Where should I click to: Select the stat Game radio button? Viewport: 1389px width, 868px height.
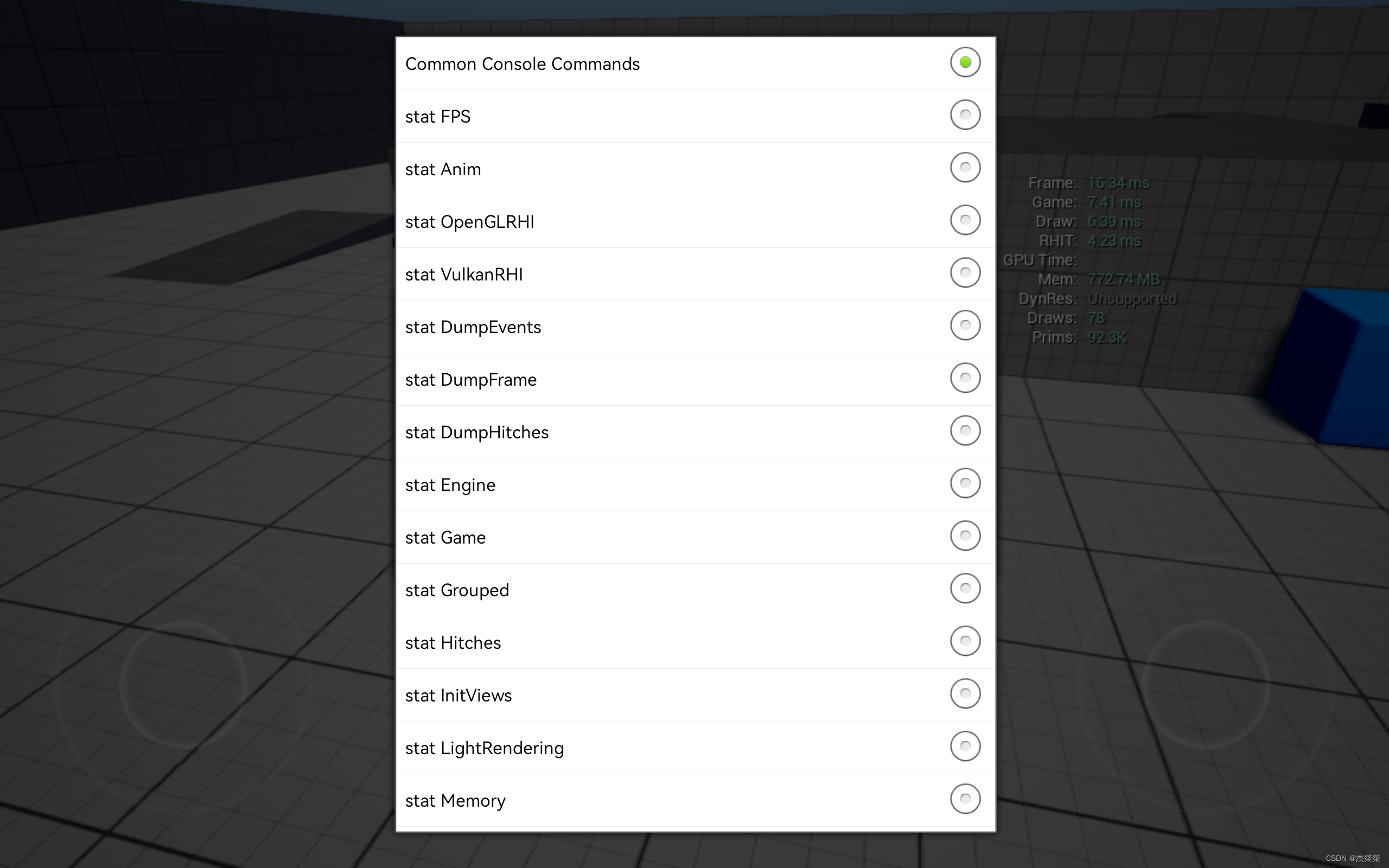pyautogui.click(x=965, y=535)
